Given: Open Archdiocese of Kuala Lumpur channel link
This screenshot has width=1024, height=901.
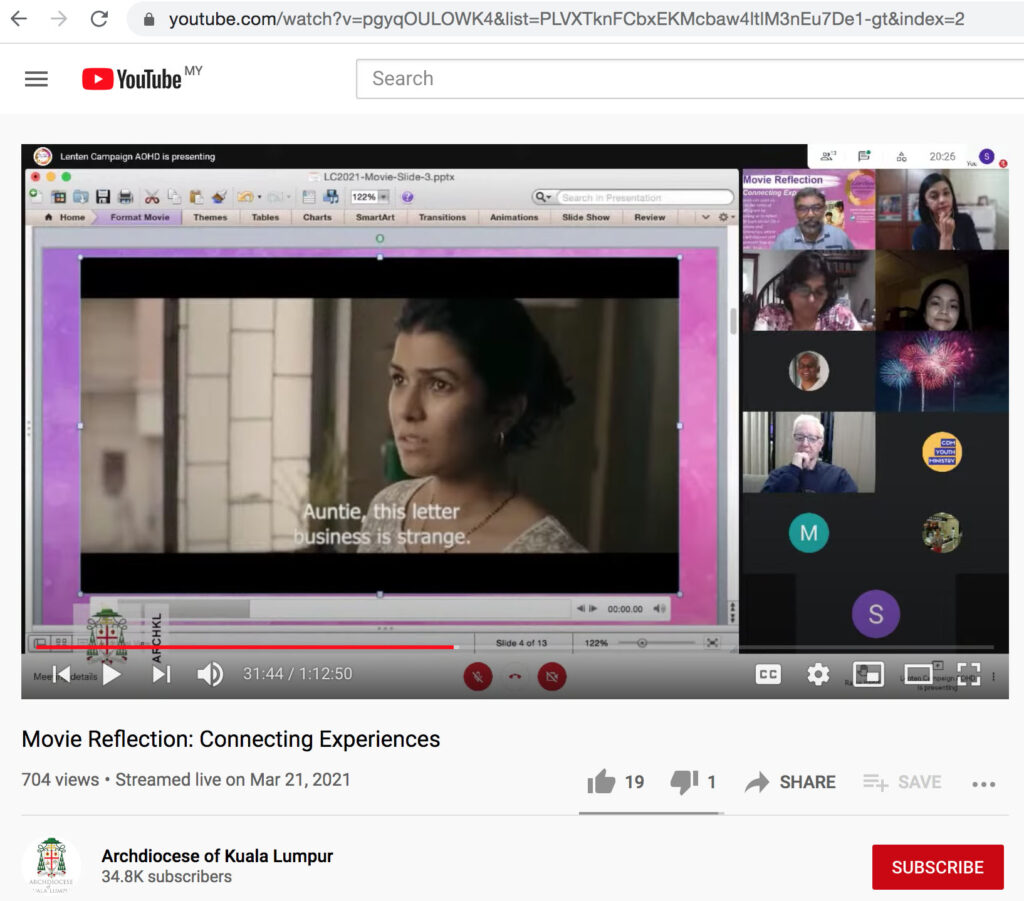Looking at the screenshot, I should (217, 856).
